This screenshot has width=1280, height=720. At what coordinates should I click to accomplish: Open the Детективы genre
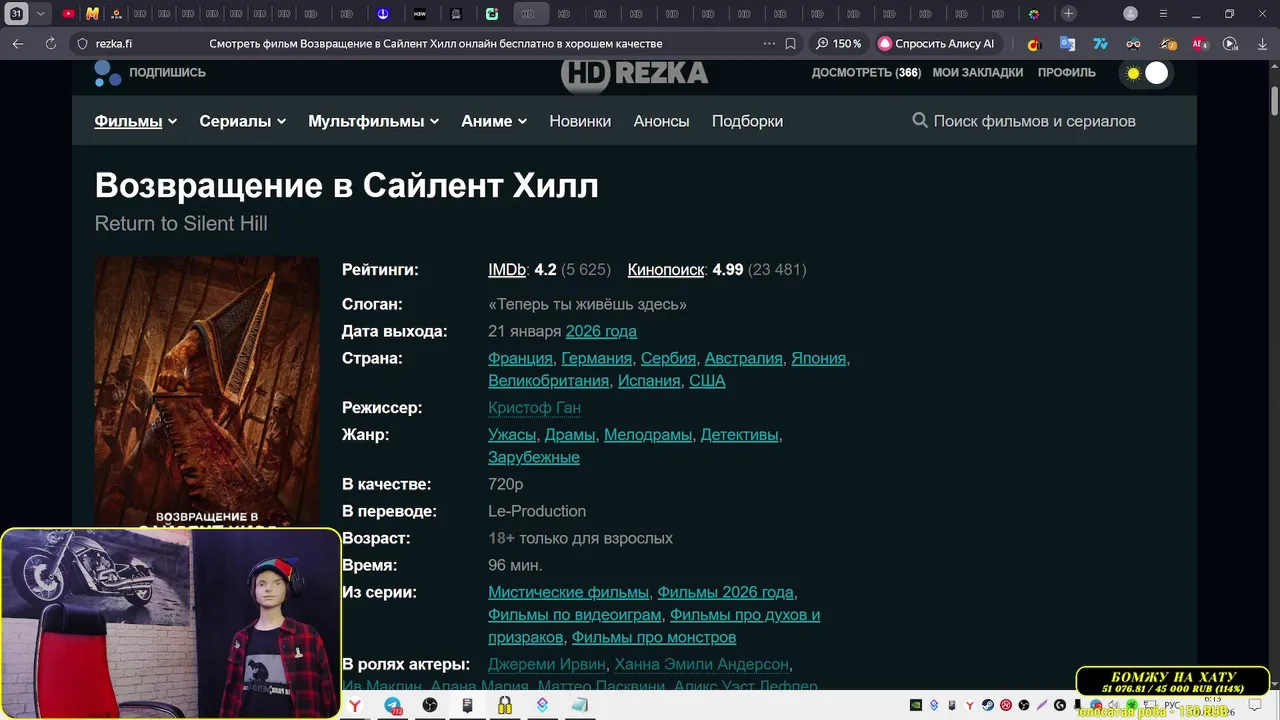point(740,435)
